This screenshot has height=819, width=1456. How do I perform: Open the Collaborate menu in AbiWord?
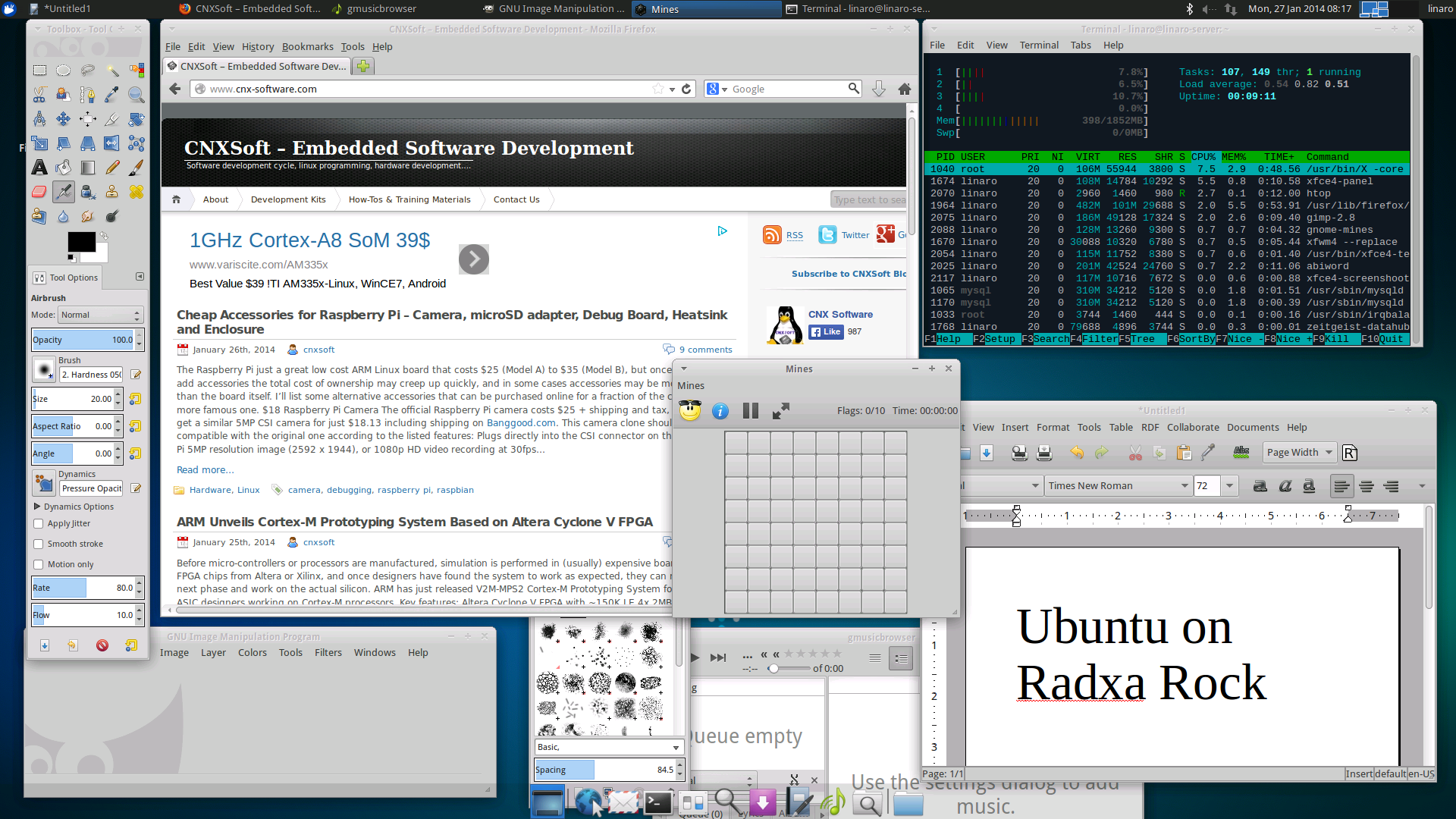click(1193, 428)
